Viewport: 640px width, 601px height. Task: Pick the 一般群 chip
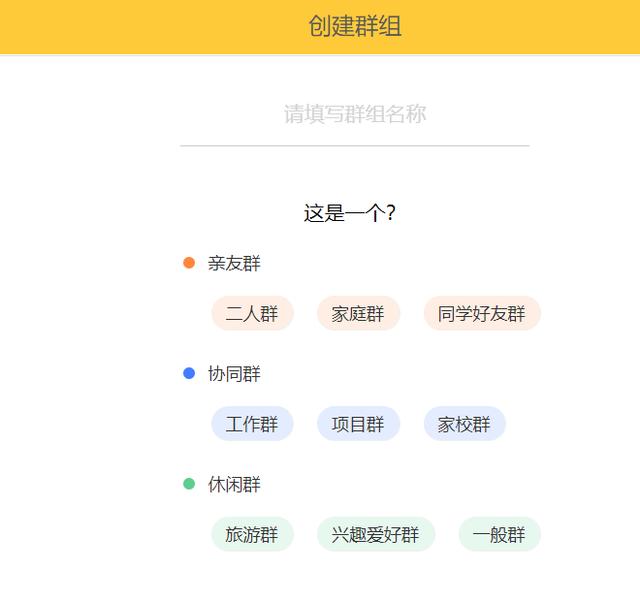[x=500, y=534]
